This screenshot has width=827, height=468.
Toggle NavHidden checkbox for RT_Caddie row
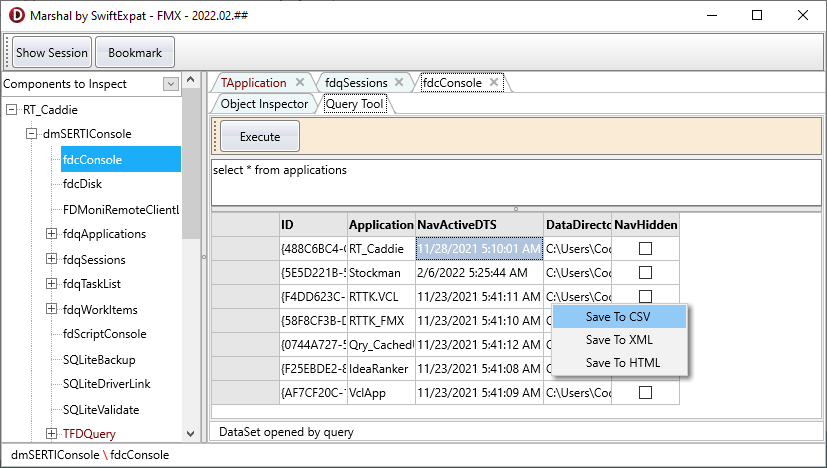(645, 248)
